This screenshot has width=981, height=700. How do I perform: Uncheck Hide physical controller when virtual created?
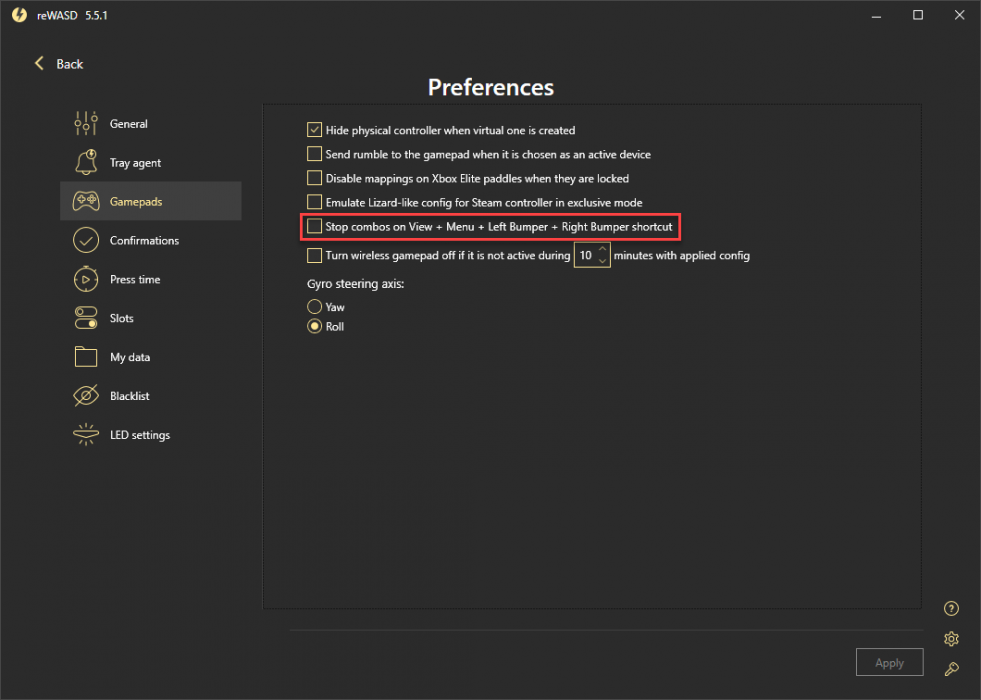point(314,129)
